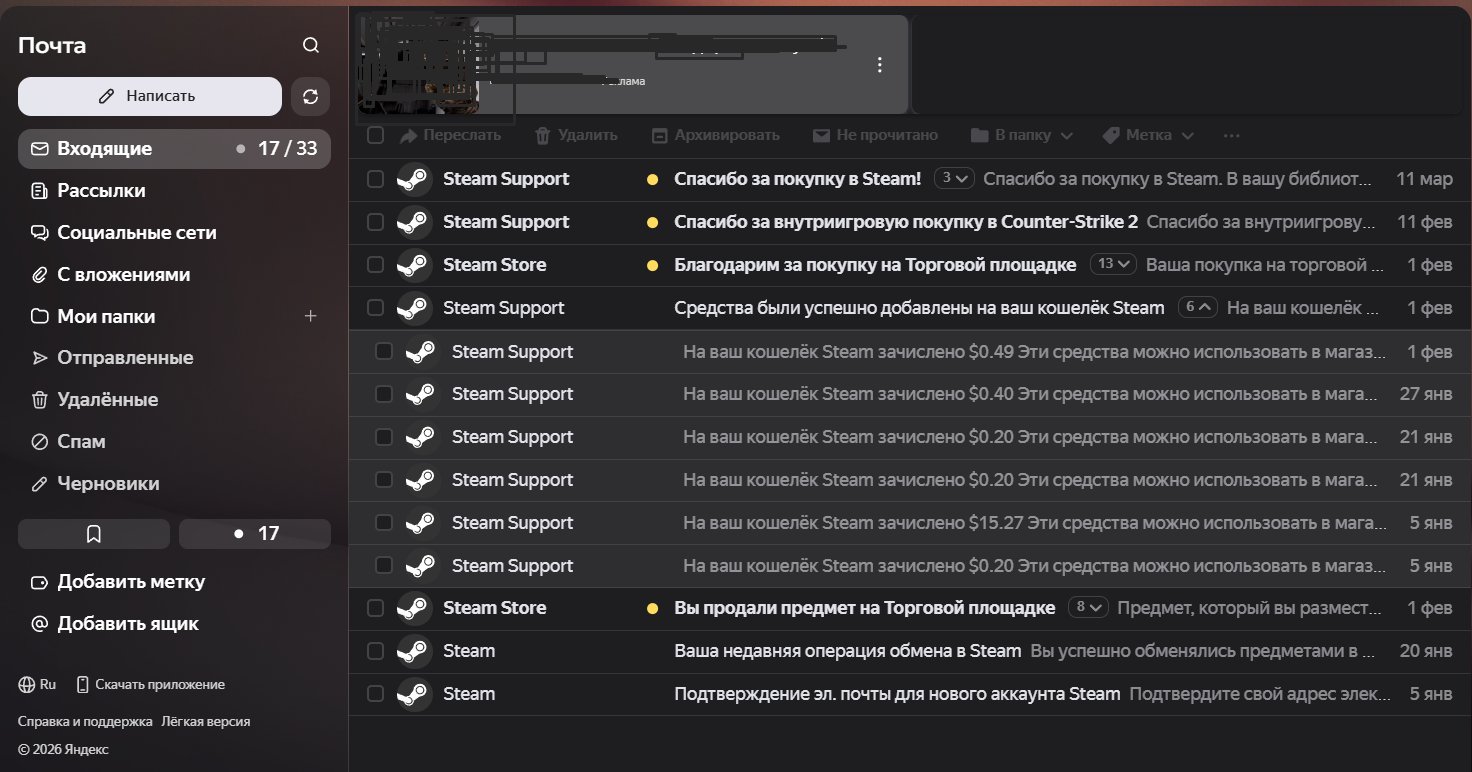
Task: Open the Ваша недавняя операция обмена message
Action: [x=910, y=651]
